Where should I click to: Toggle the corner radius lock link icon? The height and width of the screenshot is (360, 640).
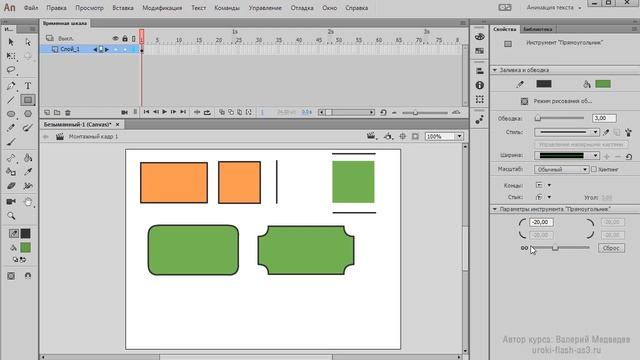(524, 248)
